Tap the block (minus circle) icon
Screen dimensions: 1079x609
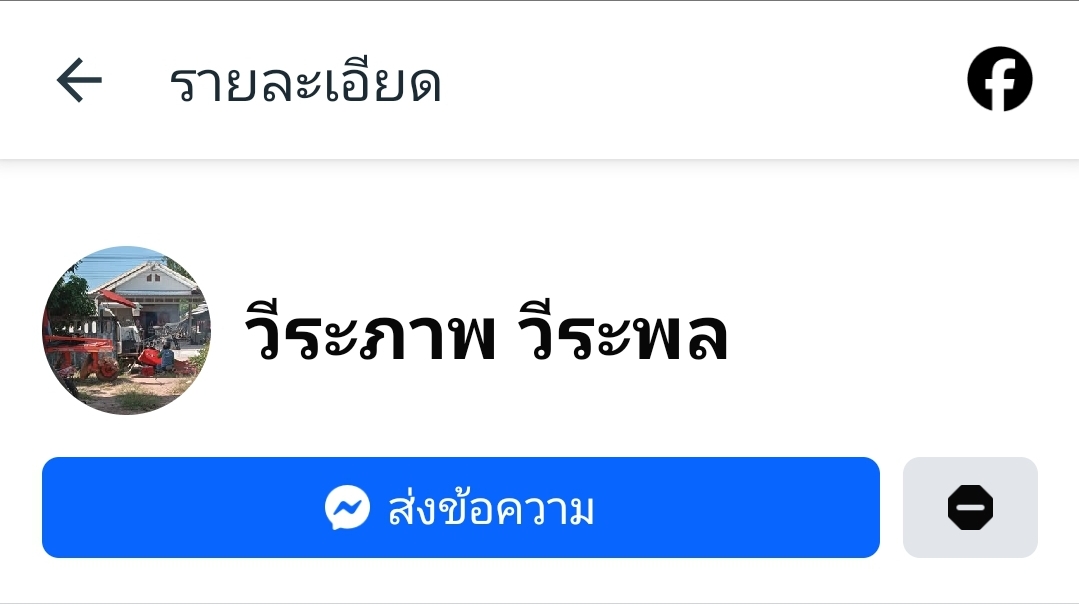coord(970,508)
